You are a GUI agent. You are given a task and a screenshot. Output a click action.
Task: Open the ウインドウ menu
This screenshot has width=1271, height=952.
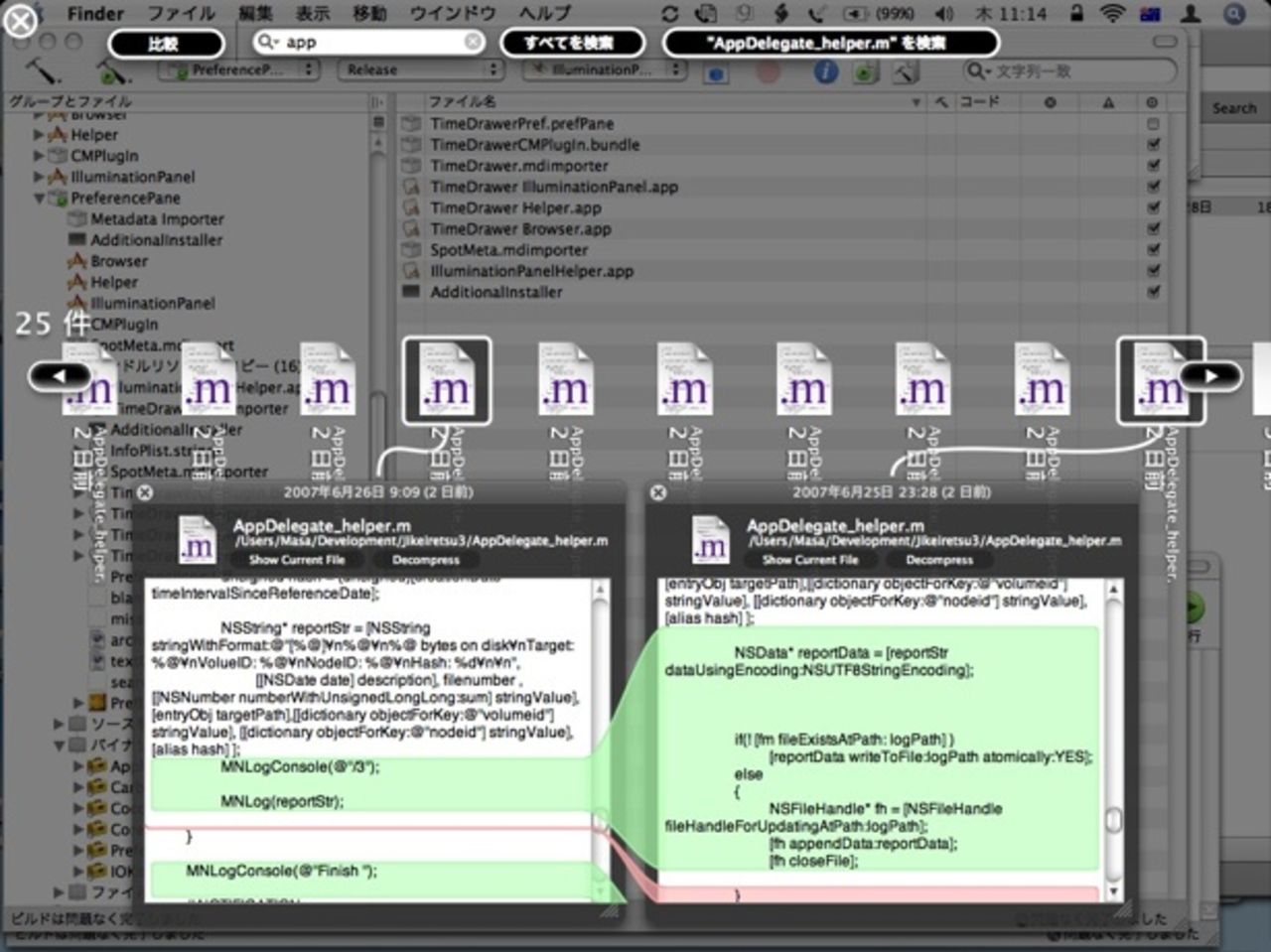point(452,14)
